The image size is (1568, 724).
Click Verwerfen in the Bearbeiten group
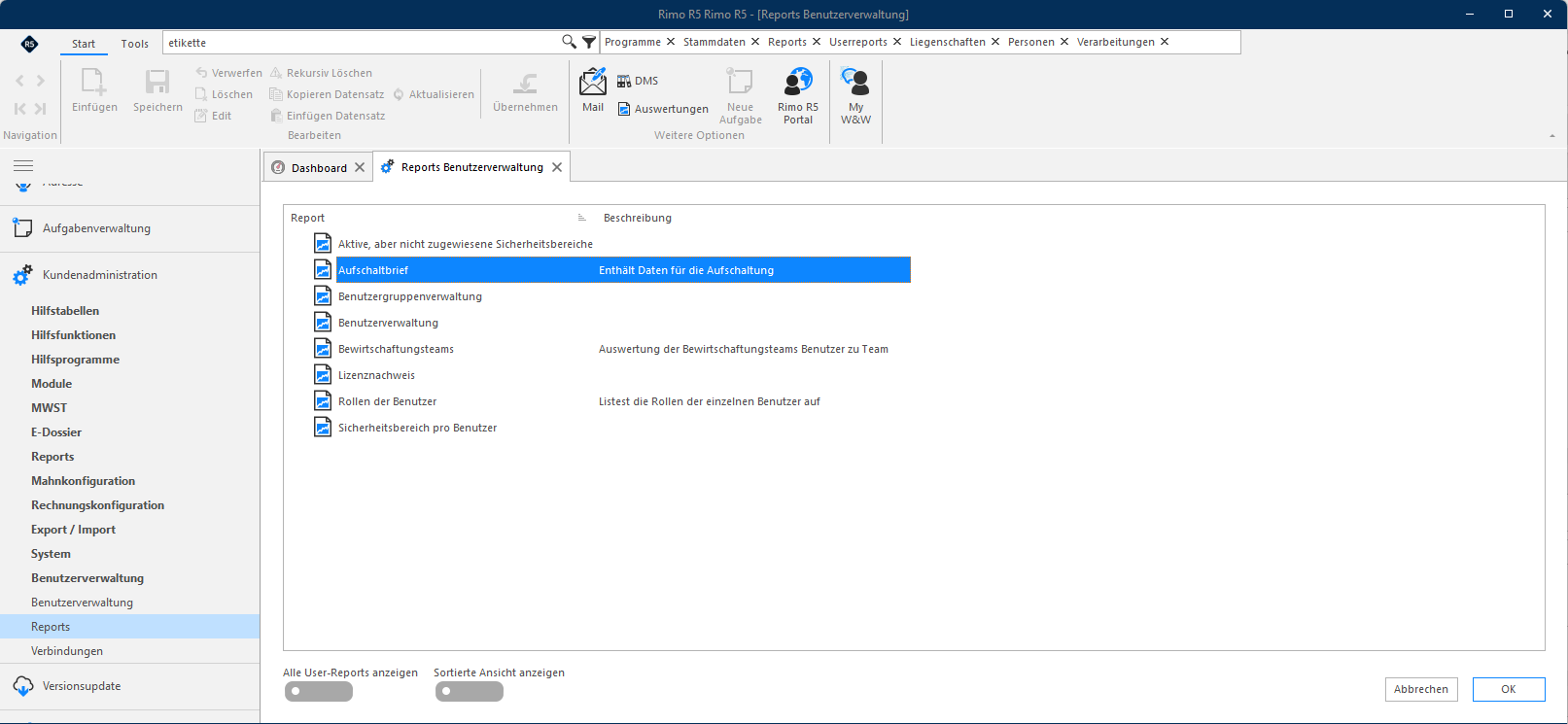(x=228, y=73)
